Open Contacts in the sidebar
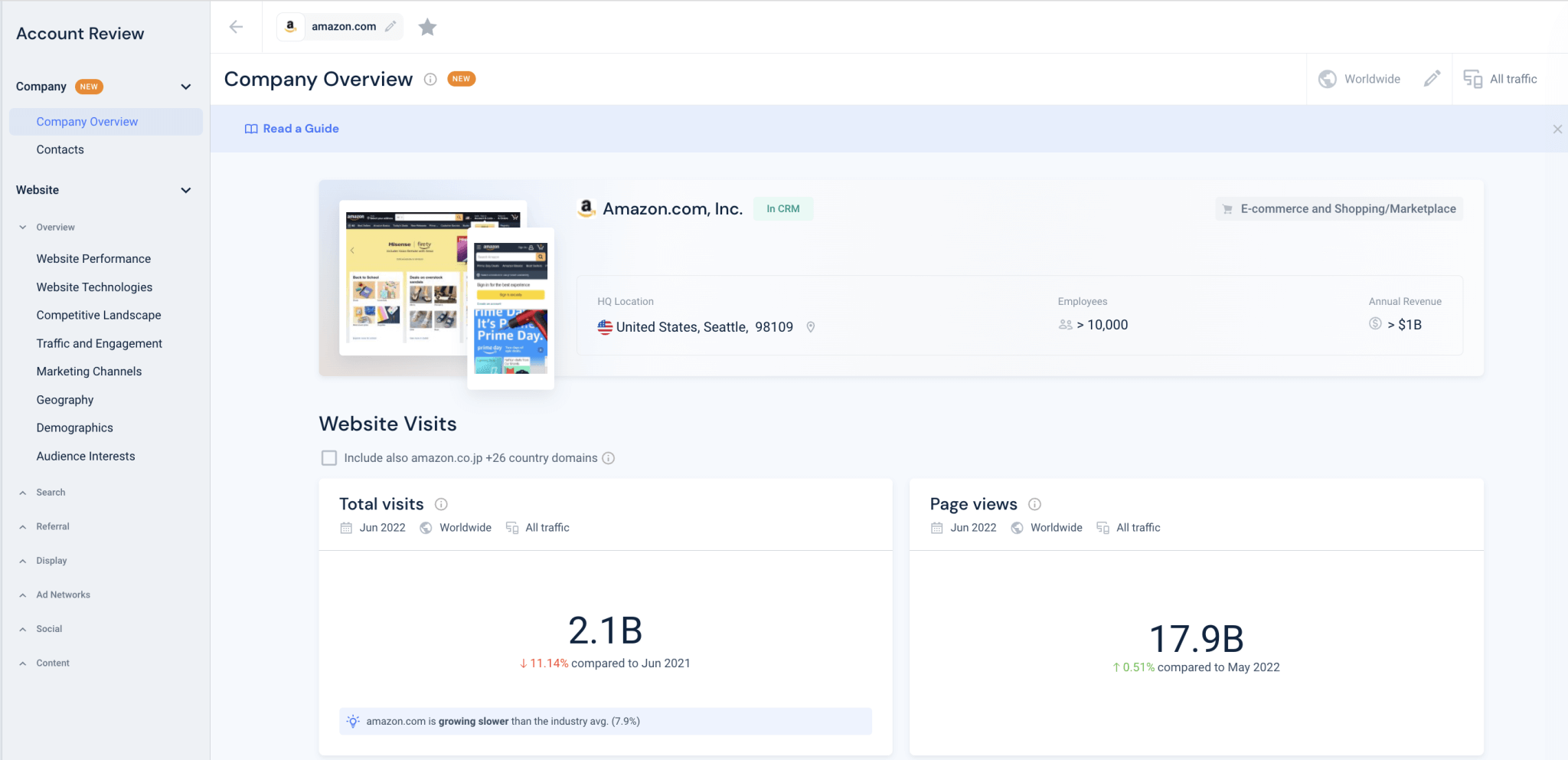 click(x=60, y=149)
